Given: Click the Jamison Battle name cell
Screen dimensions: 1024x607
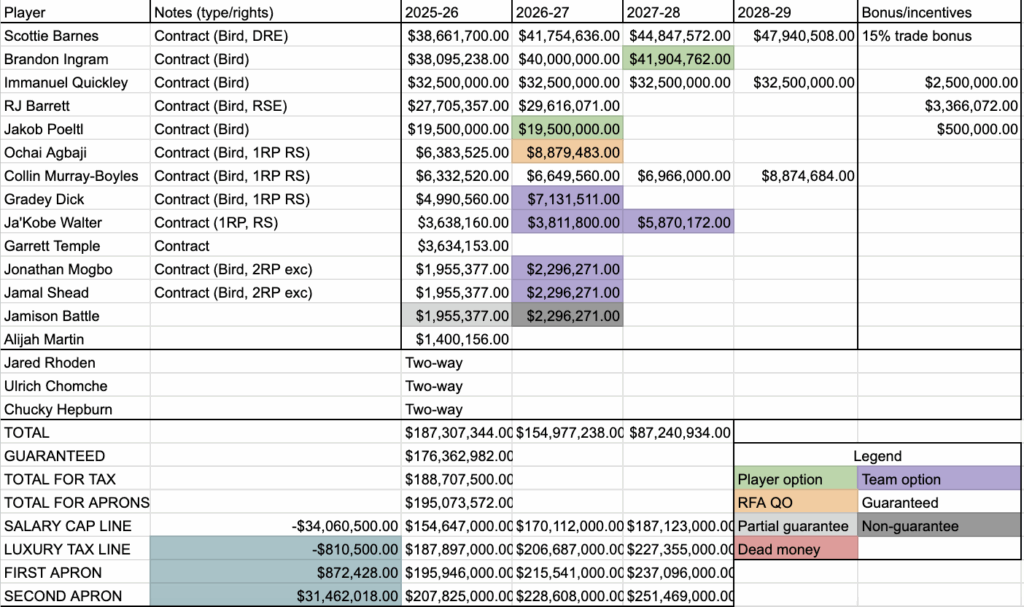Looking at the screenshot, I should 75,316.
